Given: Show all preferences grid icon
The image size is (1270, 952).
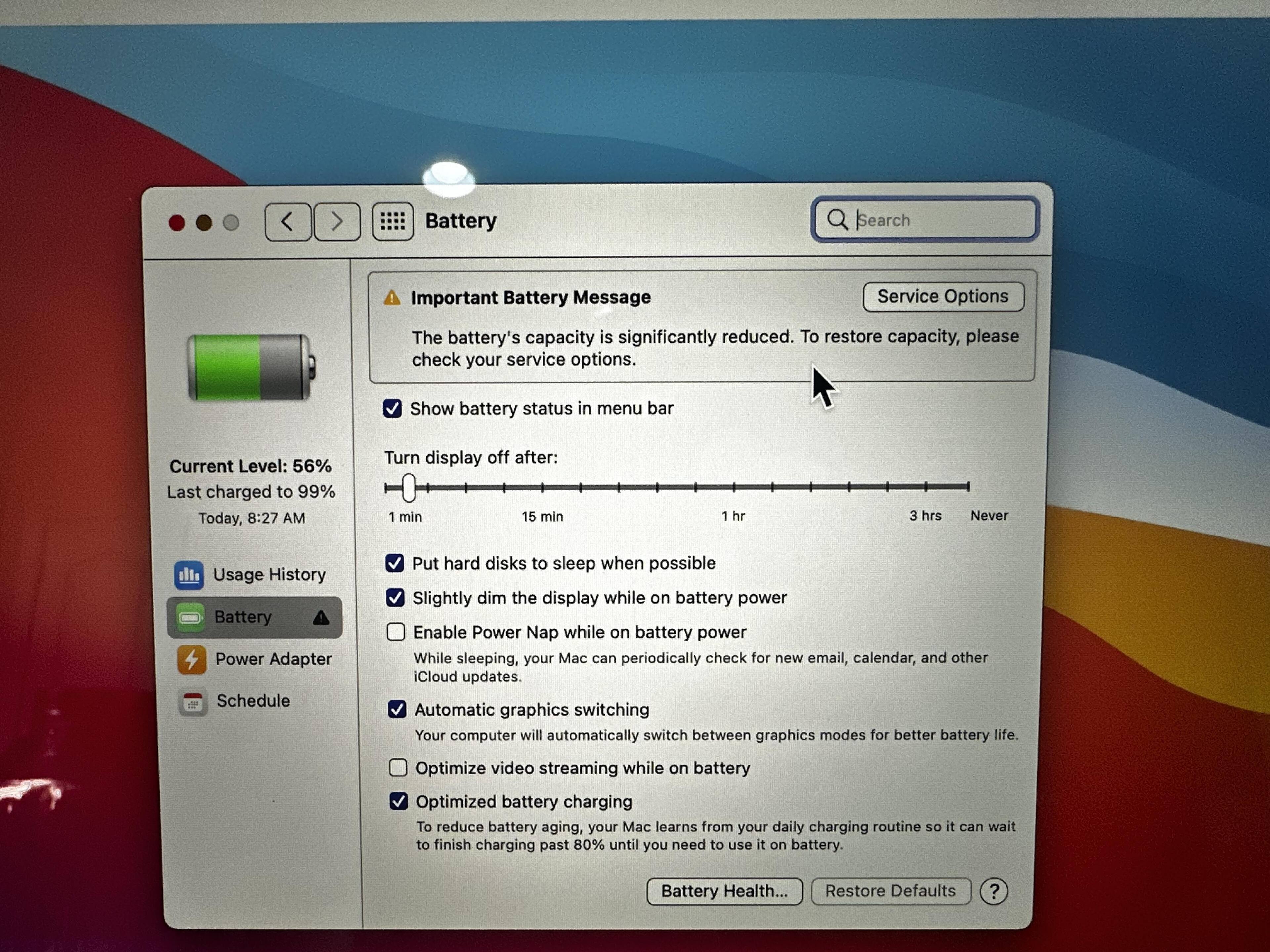Looking at the screenshot, I should (x=393, y=221).
